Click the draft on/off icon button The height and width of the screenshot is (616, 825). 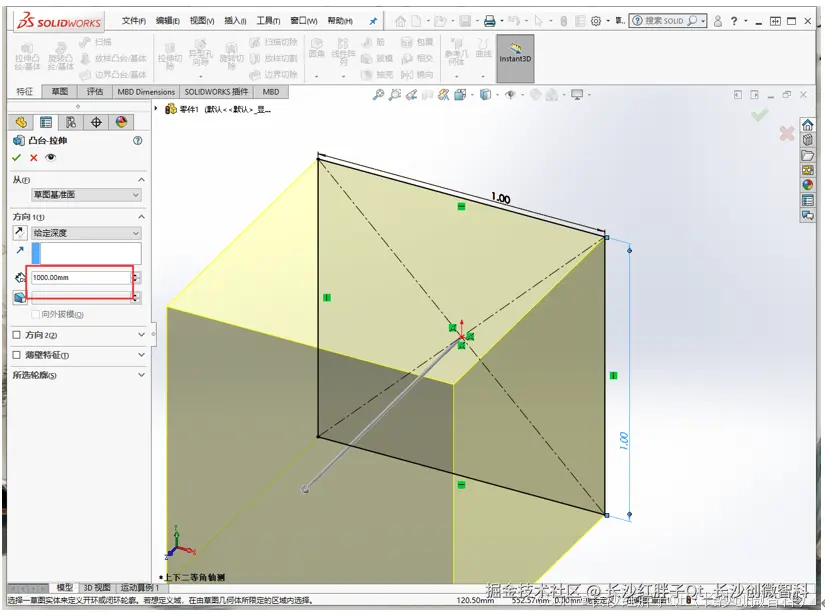click(x=19, y=297)
